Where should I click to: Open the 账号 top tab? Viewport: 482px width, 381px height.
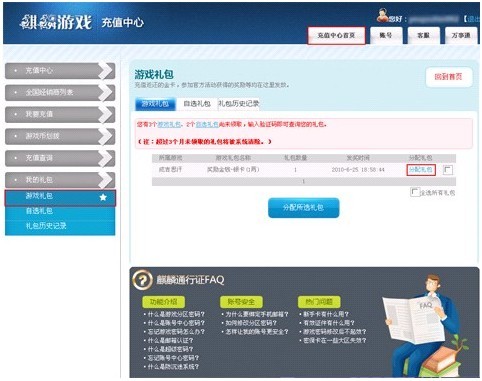pos(386,35)
